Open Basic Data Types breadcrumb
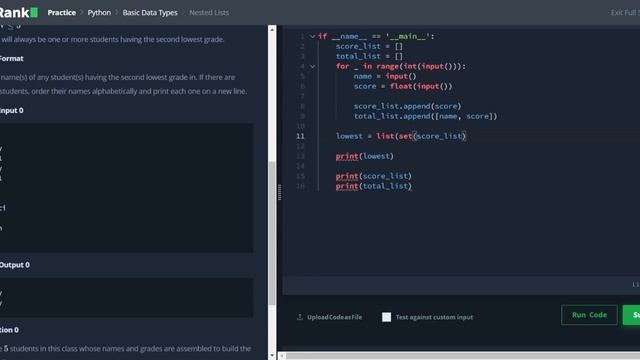Viewport: 640px width, 360px height. (150, 13)
